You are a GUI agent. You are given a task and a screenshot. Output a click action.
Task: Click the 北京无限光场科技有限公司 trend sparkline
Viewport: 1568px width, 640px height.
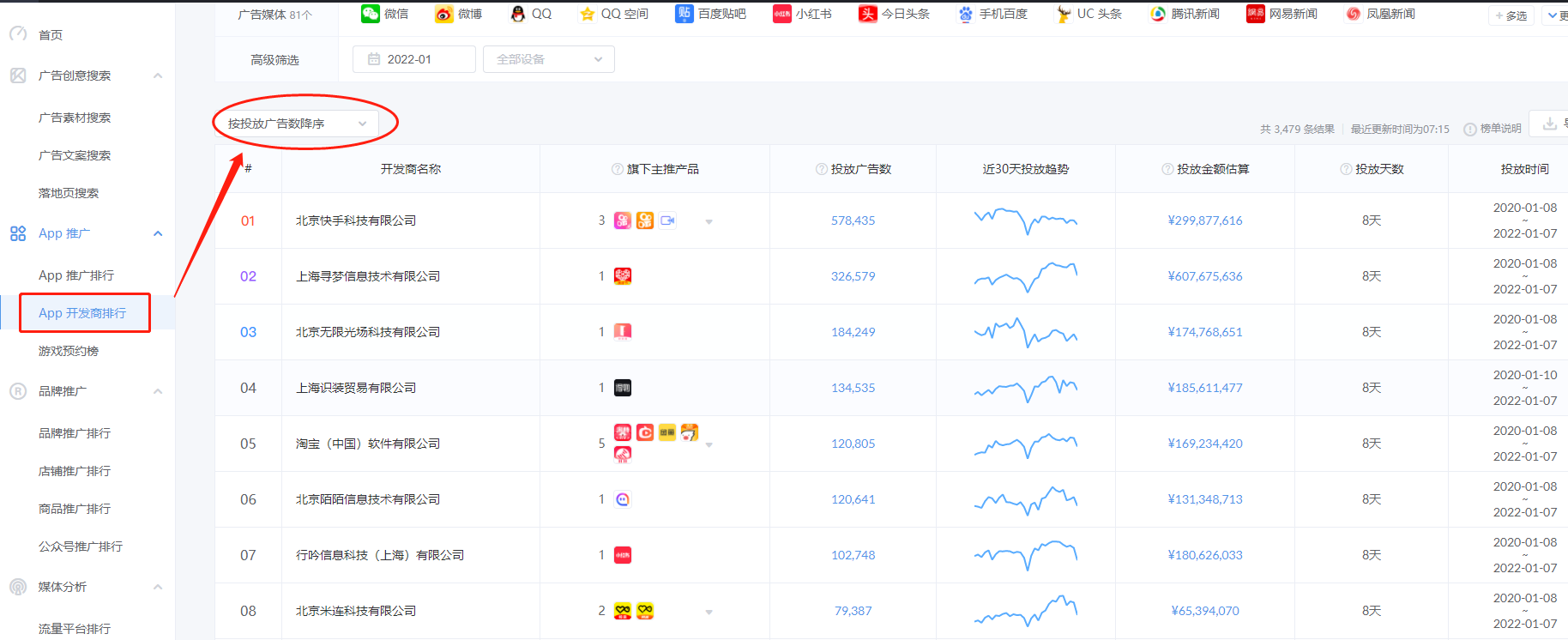click(1026, 332)
